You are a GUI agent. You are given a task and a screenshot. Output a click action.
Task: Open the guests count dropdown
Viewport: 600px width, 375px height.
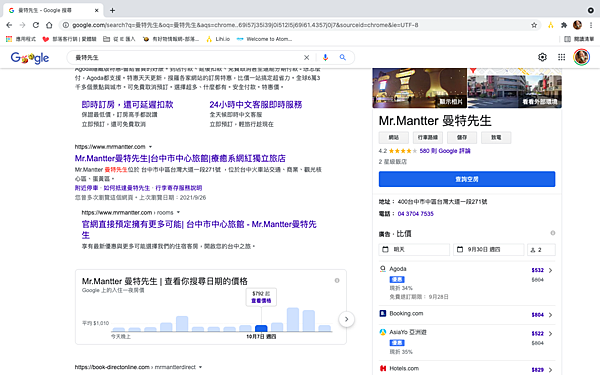541,249
